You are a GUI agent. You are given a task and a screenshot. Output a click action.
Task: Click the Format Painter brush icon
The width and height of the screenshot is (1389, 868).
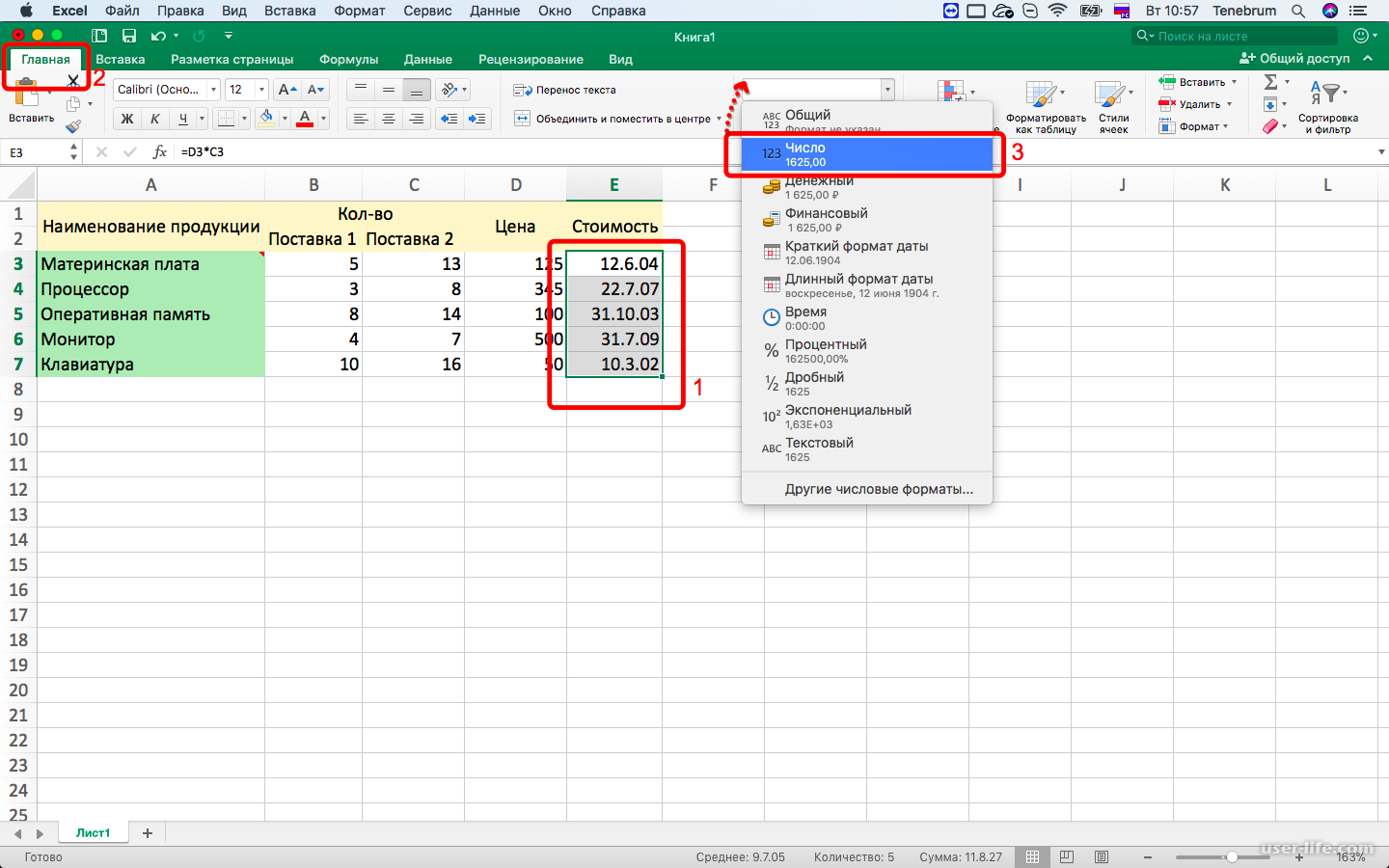coord(73,125)
